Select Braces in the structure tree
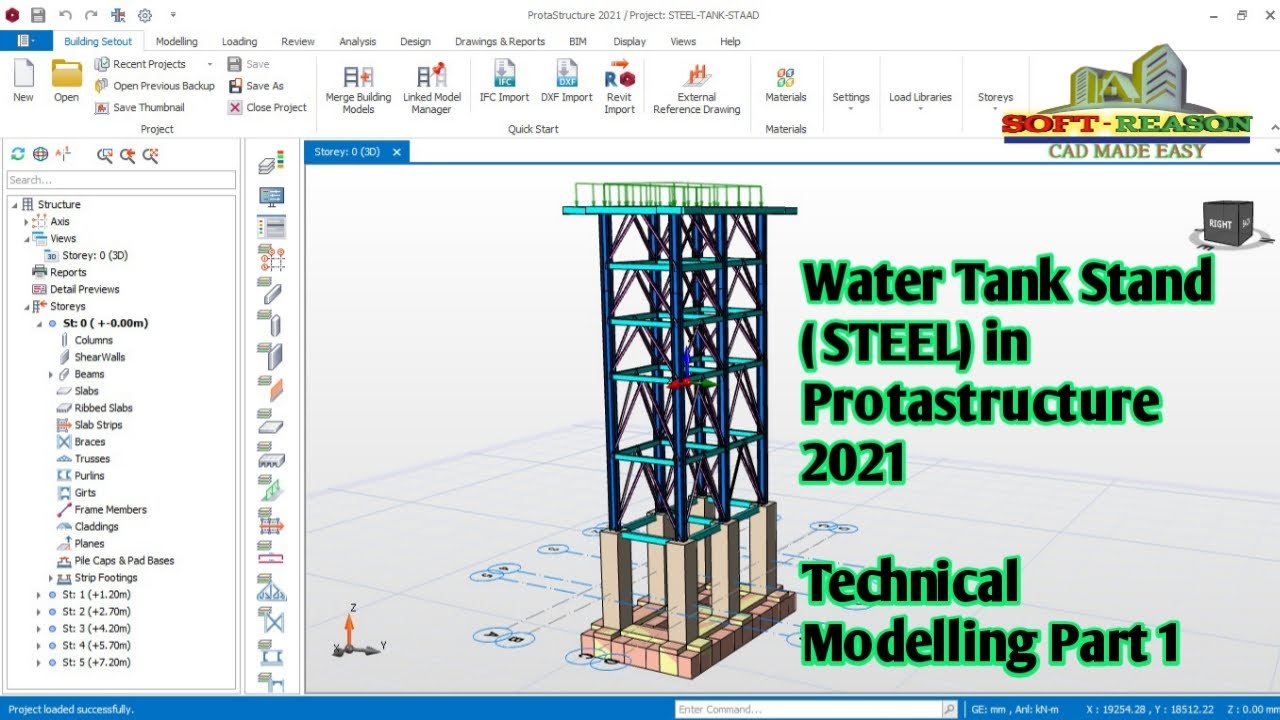Image resolution: width=1280 pixels, height=720 pixels. pos(89,443)
